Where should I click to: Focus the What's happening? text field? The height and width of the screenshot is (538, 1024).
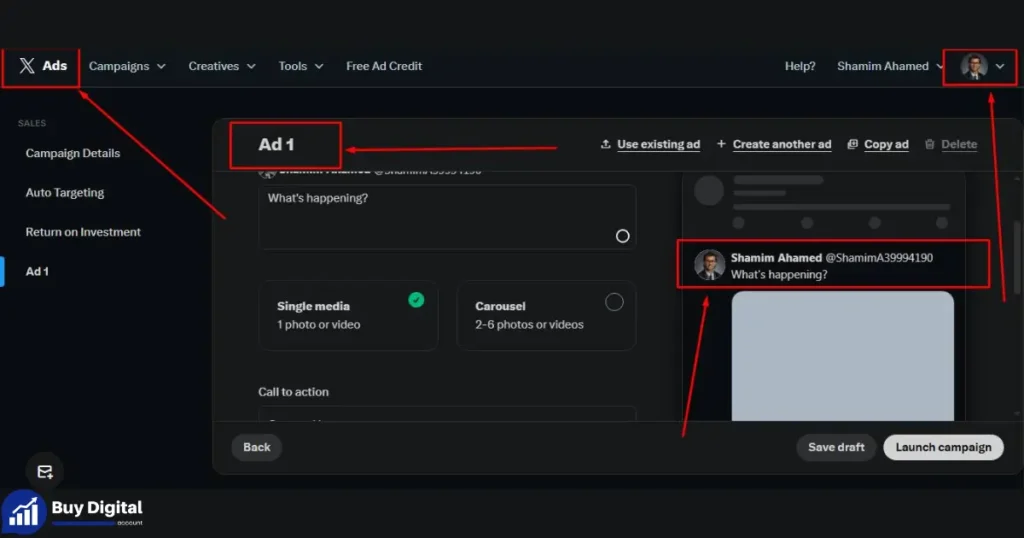(447, 217)
